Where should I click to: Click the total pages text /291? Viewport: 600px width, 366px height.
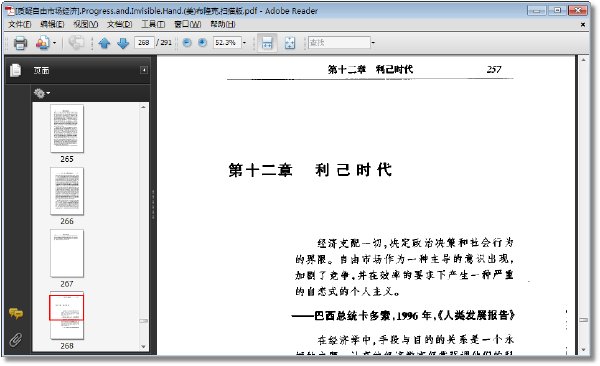(164, 42)
